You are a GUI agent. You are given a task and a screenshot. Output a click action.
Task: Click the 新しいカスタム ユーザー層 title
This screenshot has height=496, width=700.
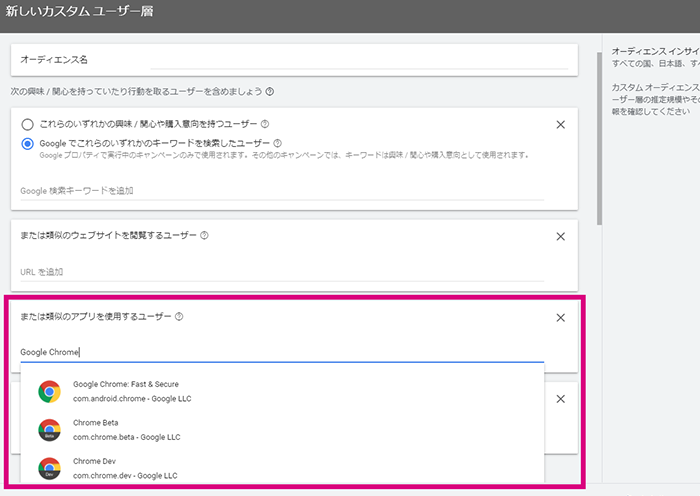coord(79,11)
